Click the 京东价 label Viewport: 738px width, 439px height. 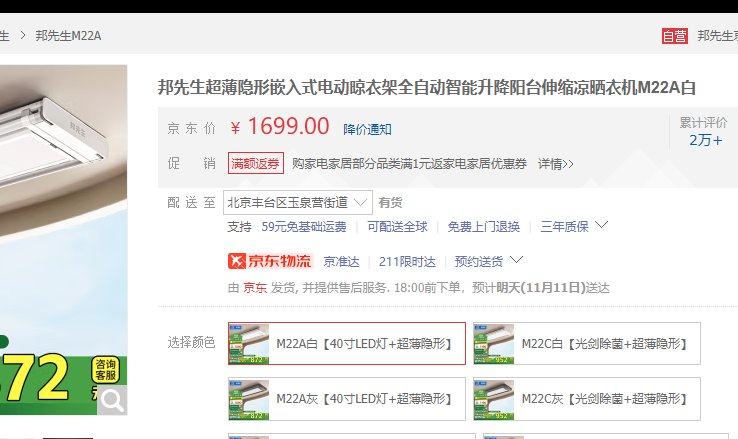click(x=191, y=128)
